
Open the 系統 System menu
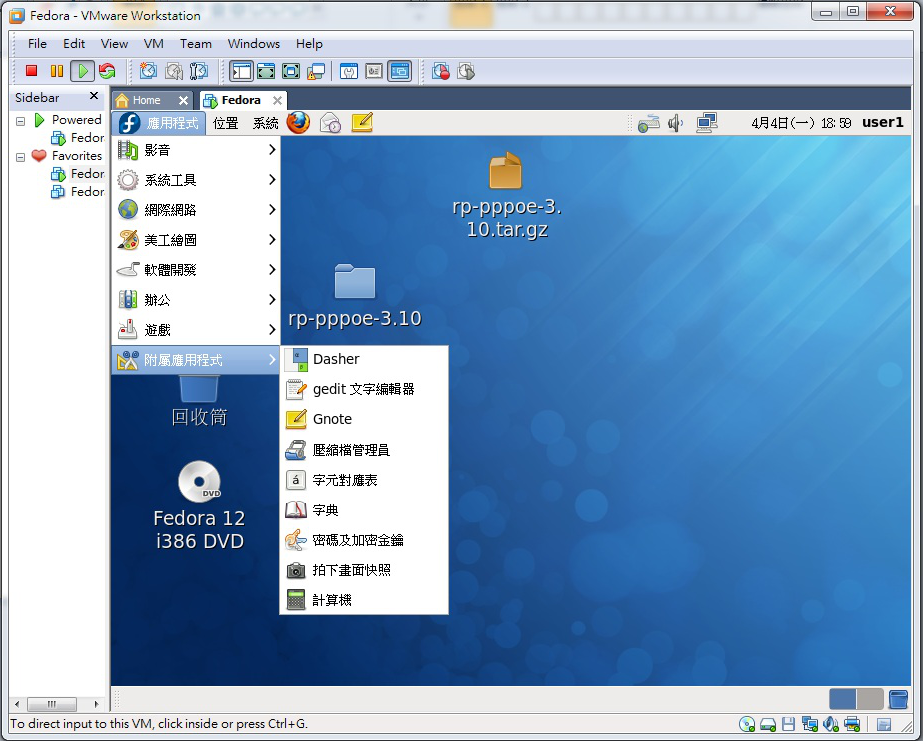tap(265, 123)
